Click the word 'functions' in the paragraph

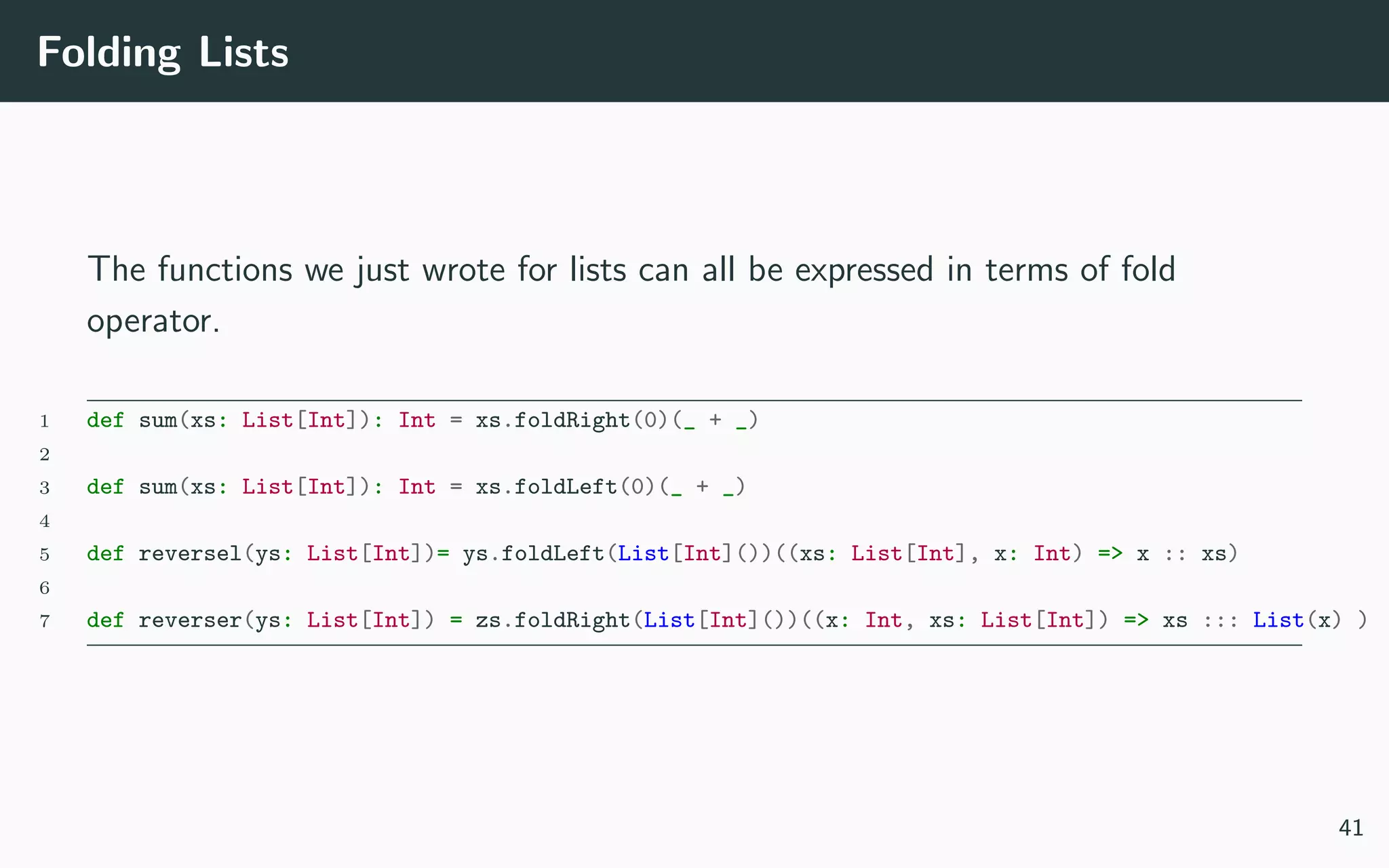225,270
